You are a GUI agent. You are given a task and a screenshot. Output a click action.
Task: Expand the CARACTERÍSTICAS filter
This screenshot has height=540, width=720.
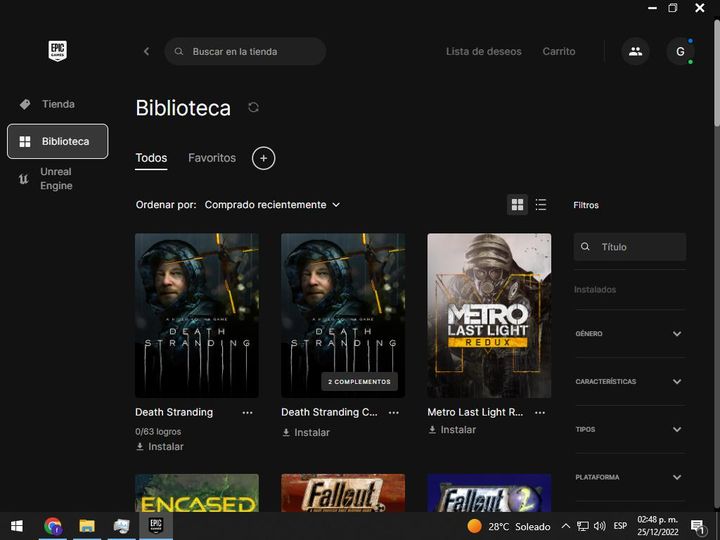point(629,382)
